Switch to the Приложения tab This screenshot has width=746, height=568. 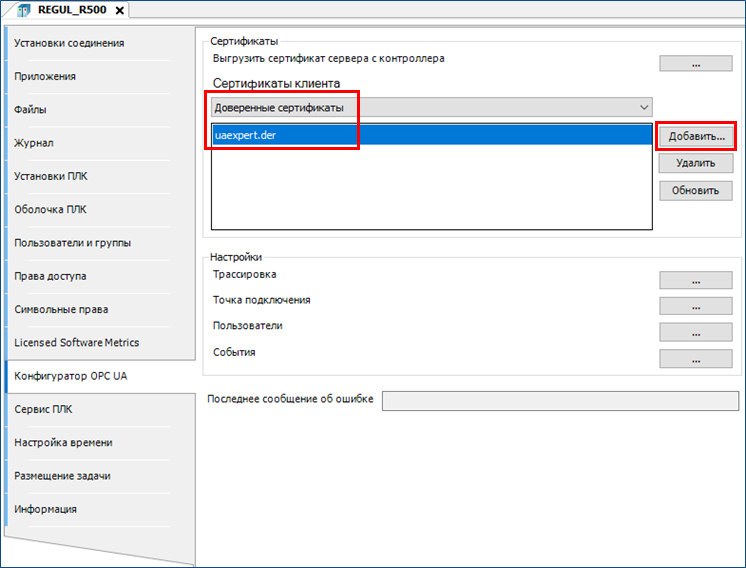tap(45, 76)
